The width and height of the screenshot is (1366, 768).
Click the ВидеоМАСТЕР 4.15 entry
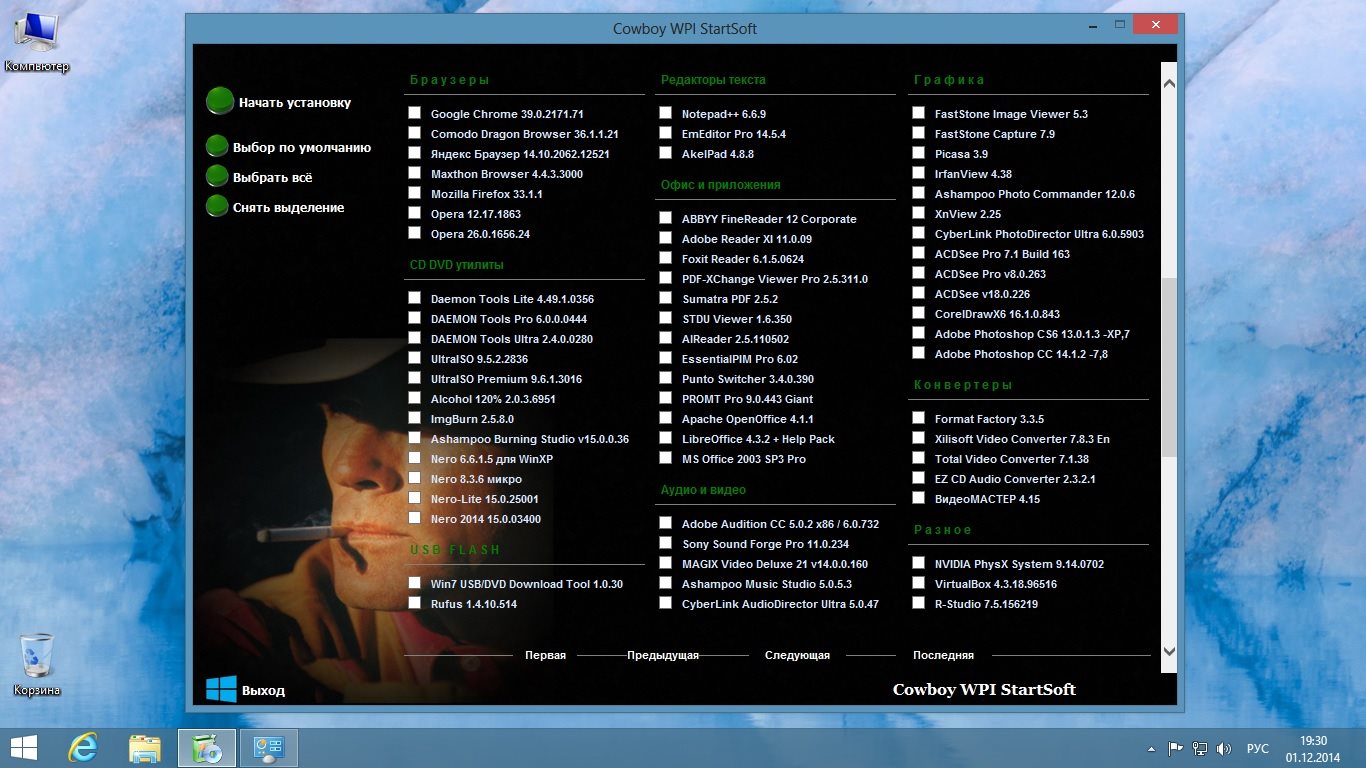tap(987, 499)
